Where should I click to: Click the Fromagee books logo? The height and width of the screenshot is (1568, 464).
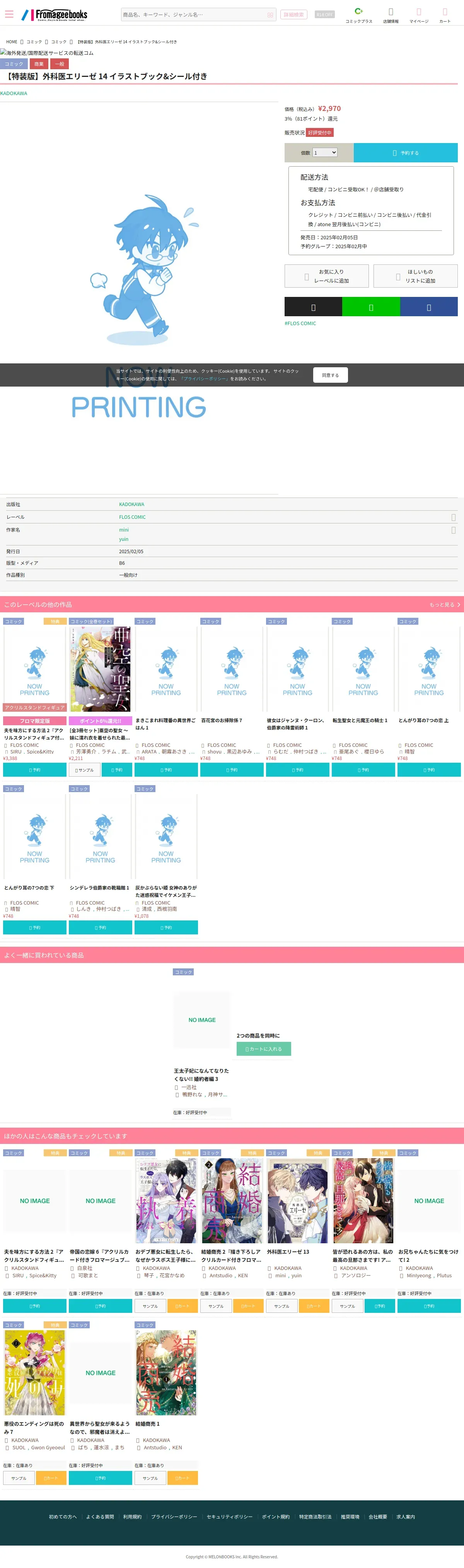pos(55,15)
